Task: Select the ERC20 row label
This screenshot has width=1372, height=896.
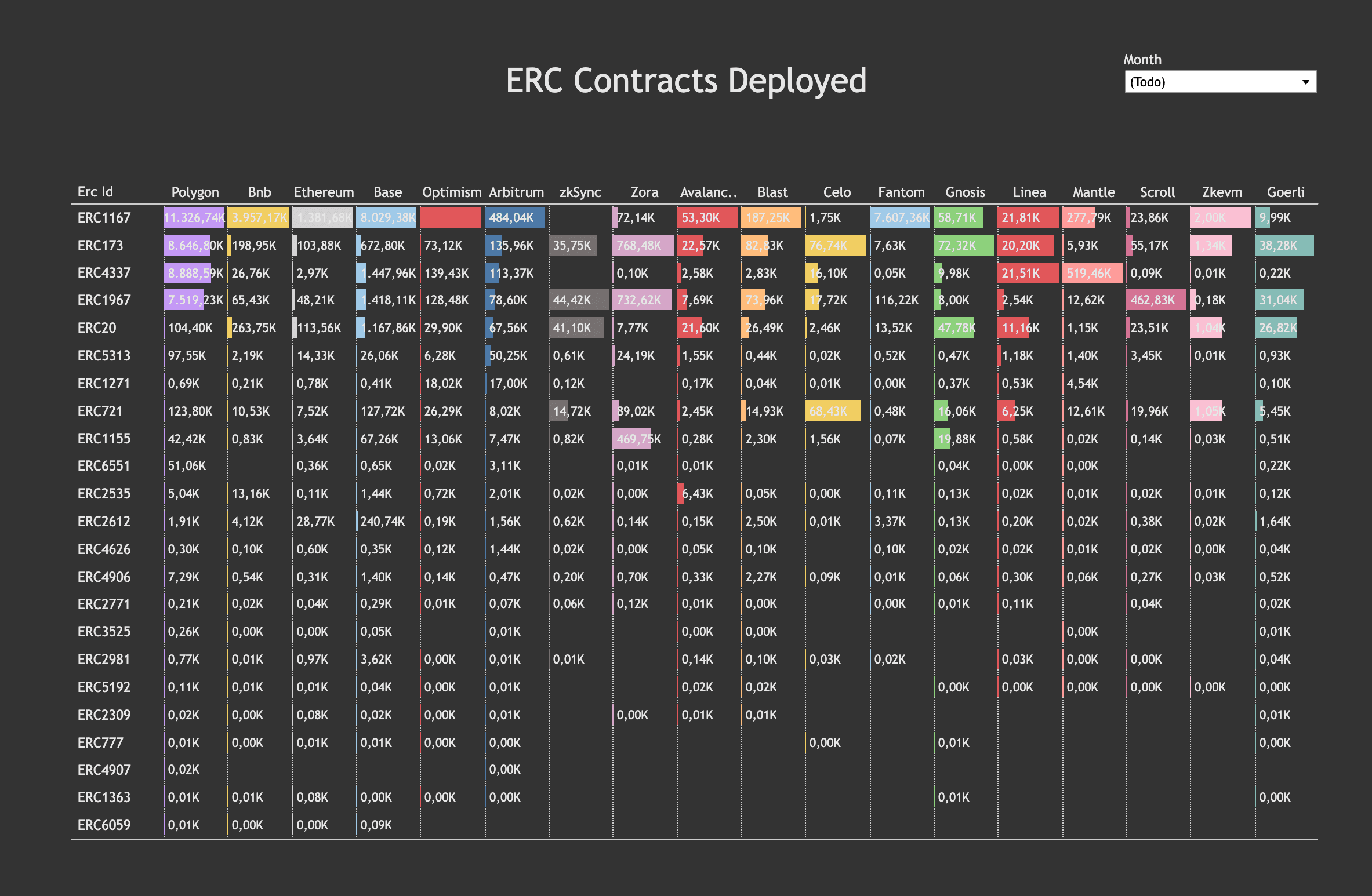Action: point(97,328)
